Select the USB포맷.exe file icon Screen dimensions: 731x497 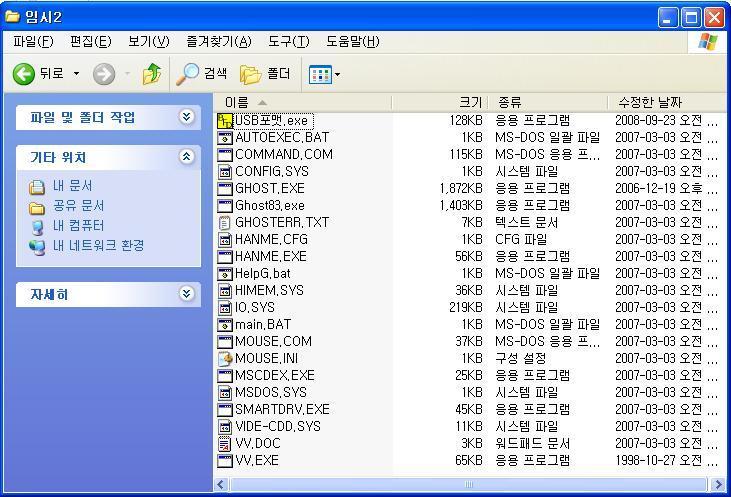point(225,121)
